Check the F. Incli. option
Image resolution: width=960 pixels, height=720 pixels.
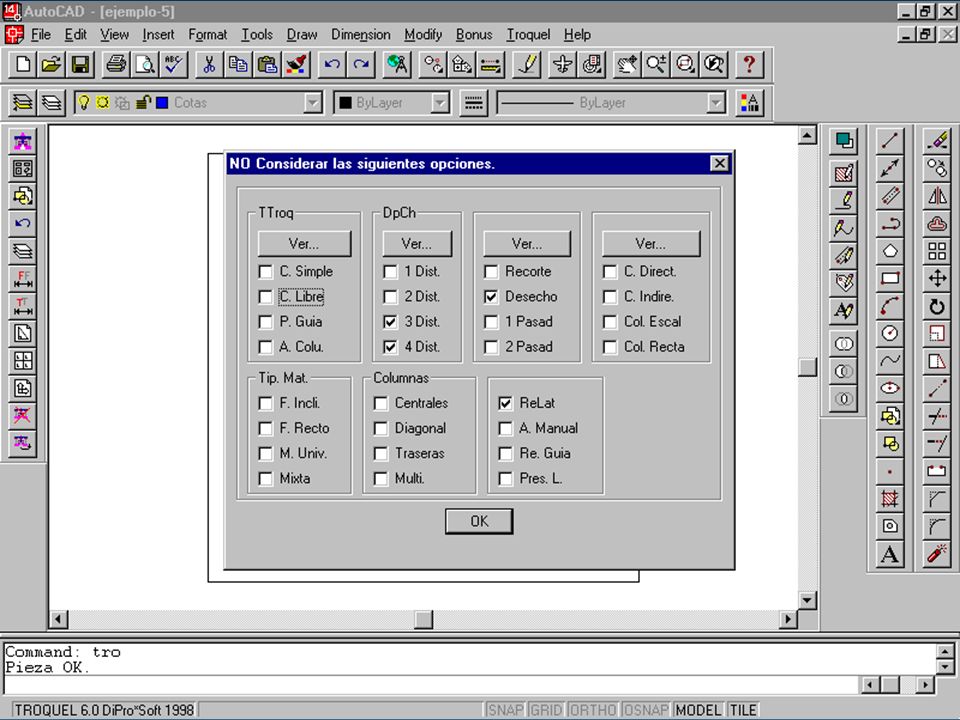(x=266, y=403)
